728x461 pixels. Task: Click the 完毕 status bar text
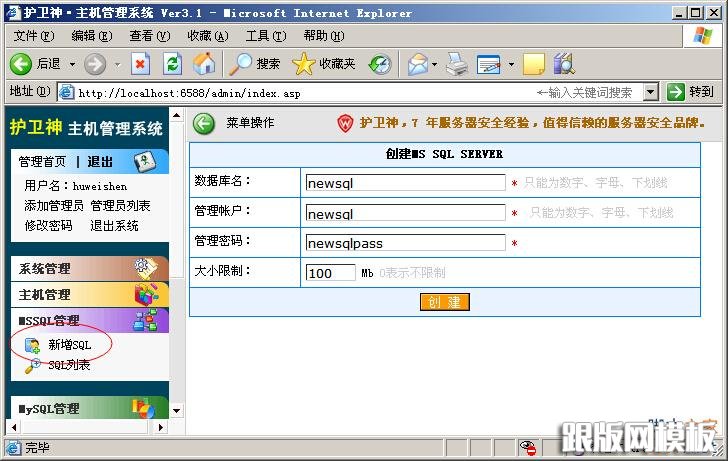(37, 448)
